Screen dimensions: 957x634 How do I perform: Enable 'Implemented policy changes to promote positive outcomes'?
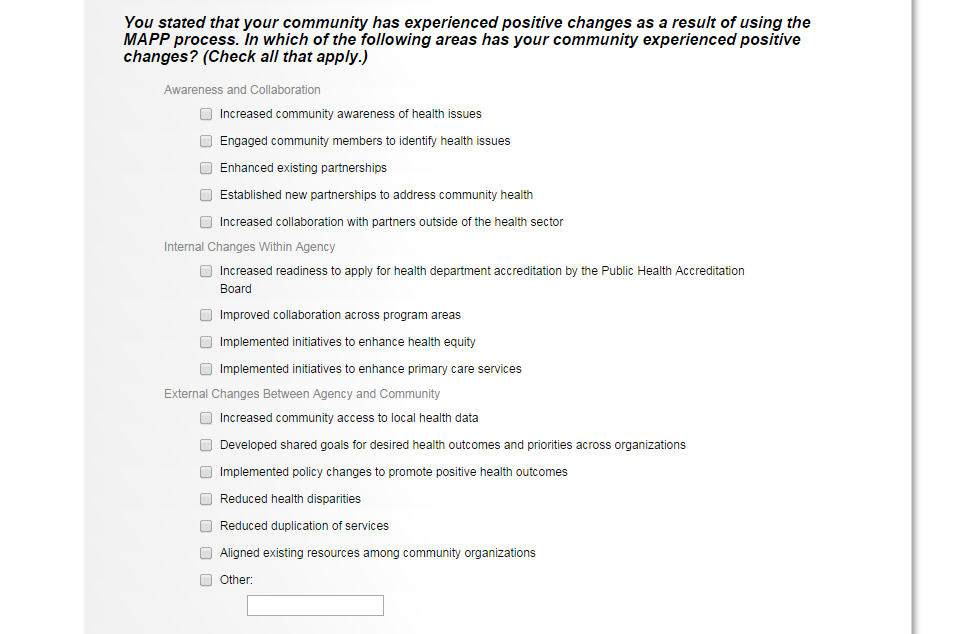click(x=206, y=472)
